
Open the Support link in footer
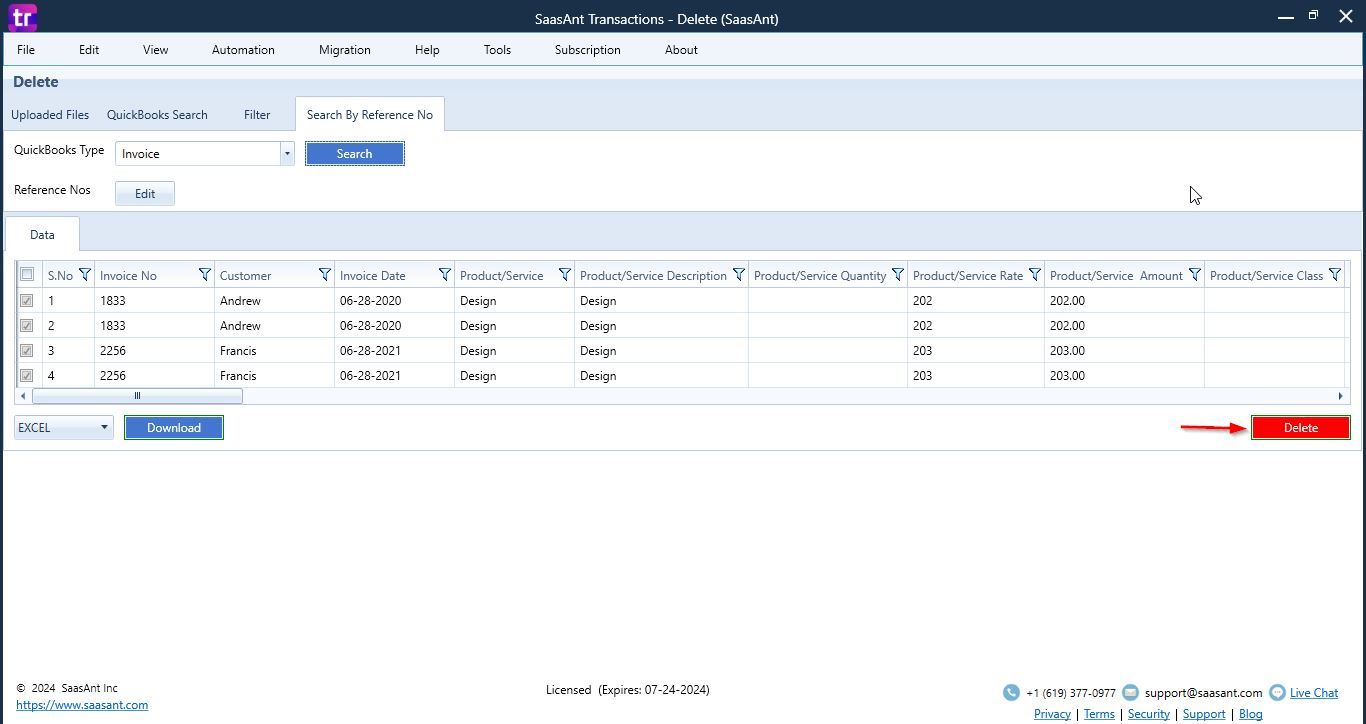tap(1204, 714)
